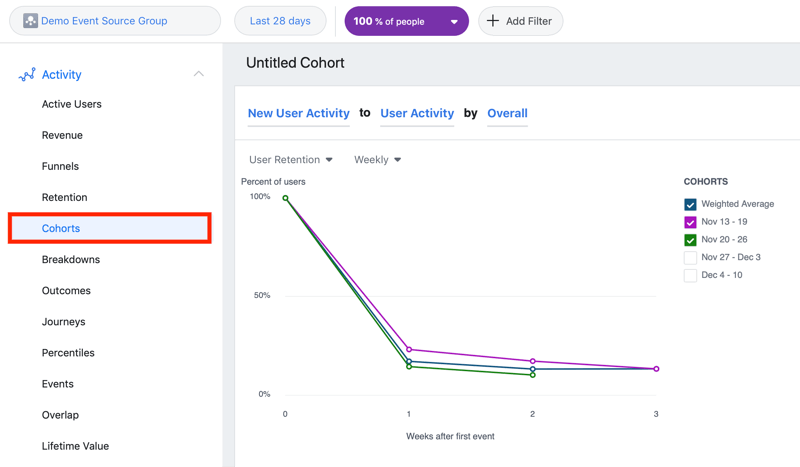The height and width of the screenshot is (467, 800).
Task: Open Breakdowns in sidebar
Action: point(71,259)
